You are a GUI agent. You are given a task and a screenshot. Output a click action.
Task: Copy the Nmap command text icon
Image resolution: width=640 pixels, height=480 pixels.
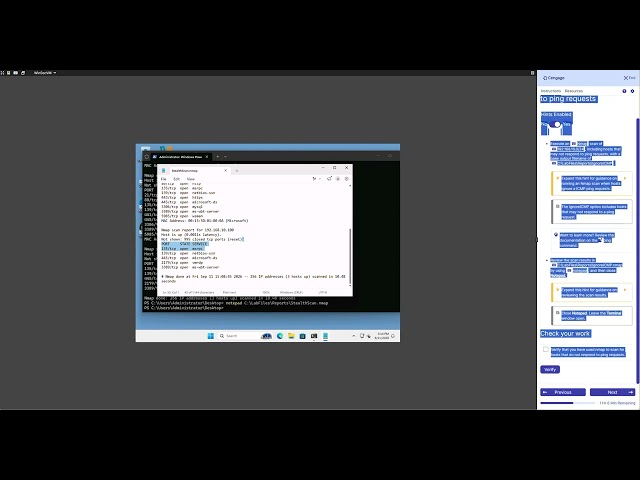[x=573, y=144]
